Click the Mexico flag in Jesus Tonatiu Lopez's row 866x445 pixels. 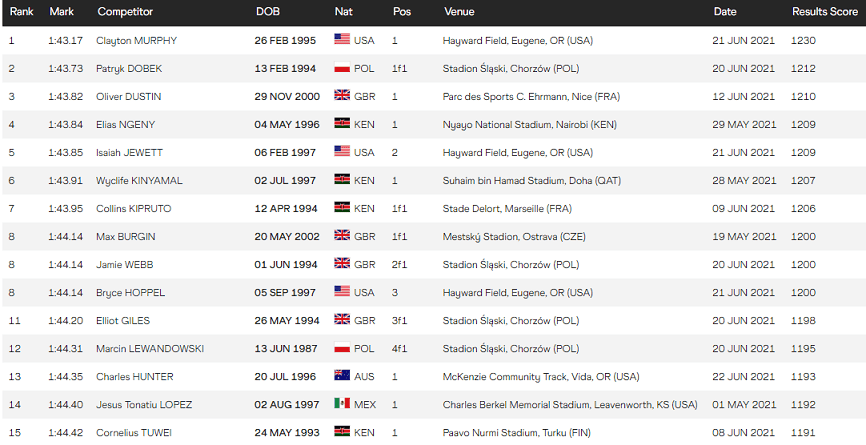click(x=342, y=404)
